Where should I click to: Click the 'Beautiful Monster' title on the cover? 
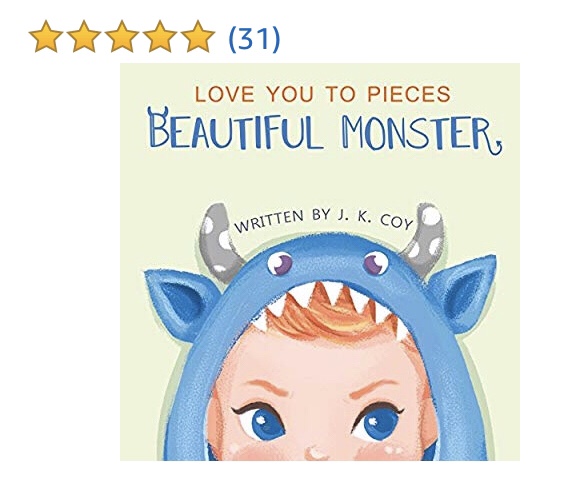click(325, 131)
